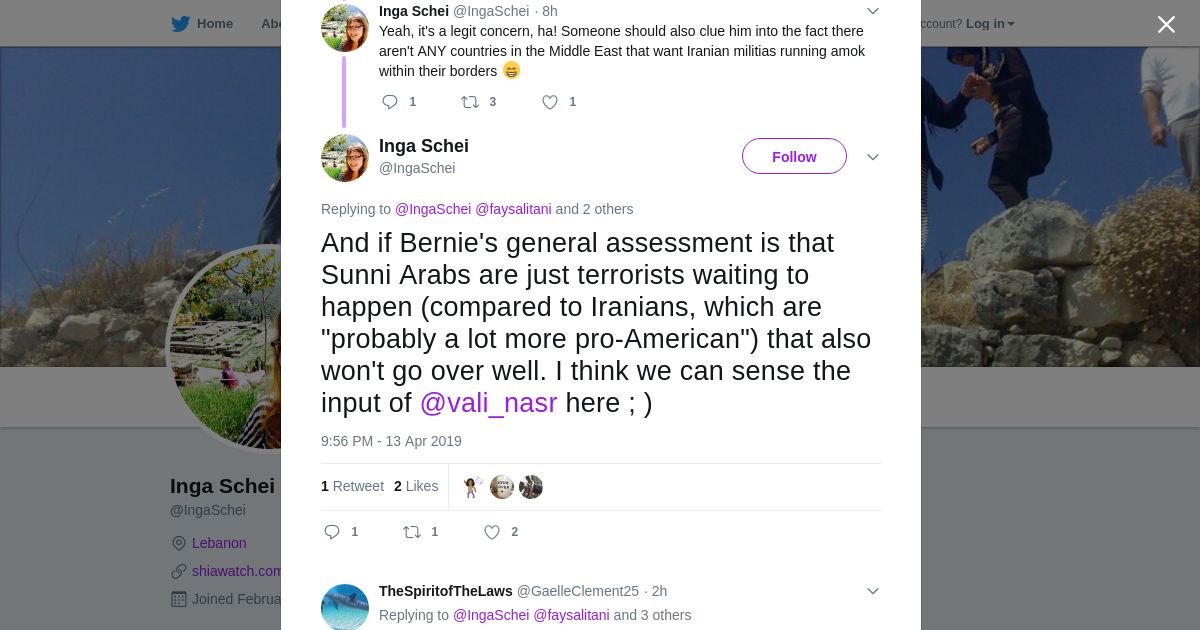Image resolution: width=1200 pixels, height=630 pixels.
Task: Reply to the main tweet about Bernie
Action: point(333,532)
